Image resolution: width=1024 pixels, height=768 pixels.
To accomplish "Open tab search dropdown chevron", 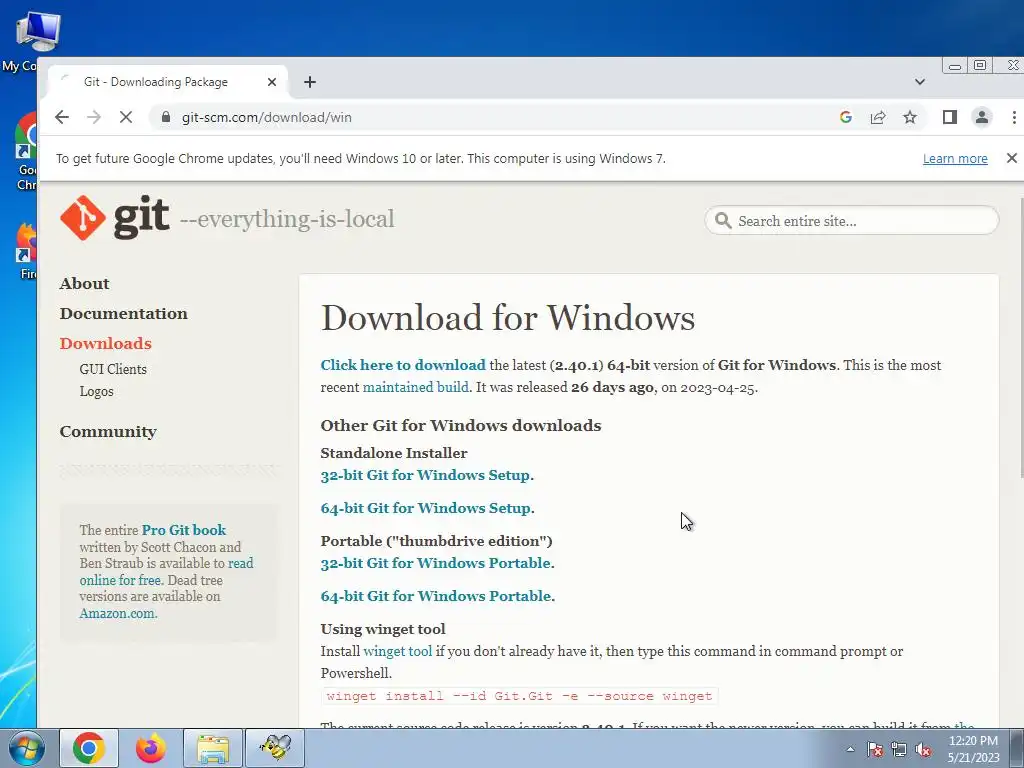I will (x=920, y=82).
